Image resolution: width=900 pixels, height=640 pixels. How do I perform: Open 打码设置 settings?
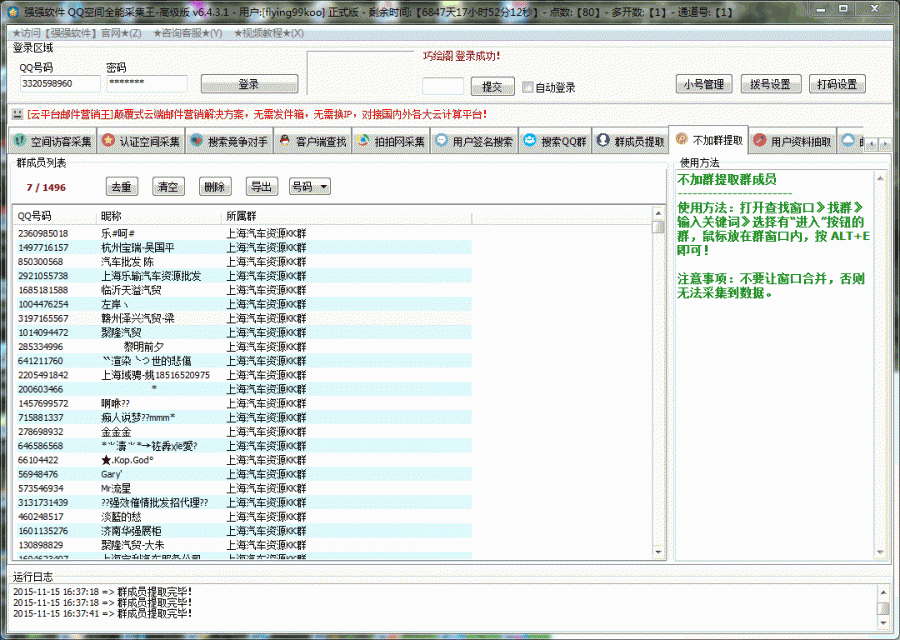(x=837, y=84)
